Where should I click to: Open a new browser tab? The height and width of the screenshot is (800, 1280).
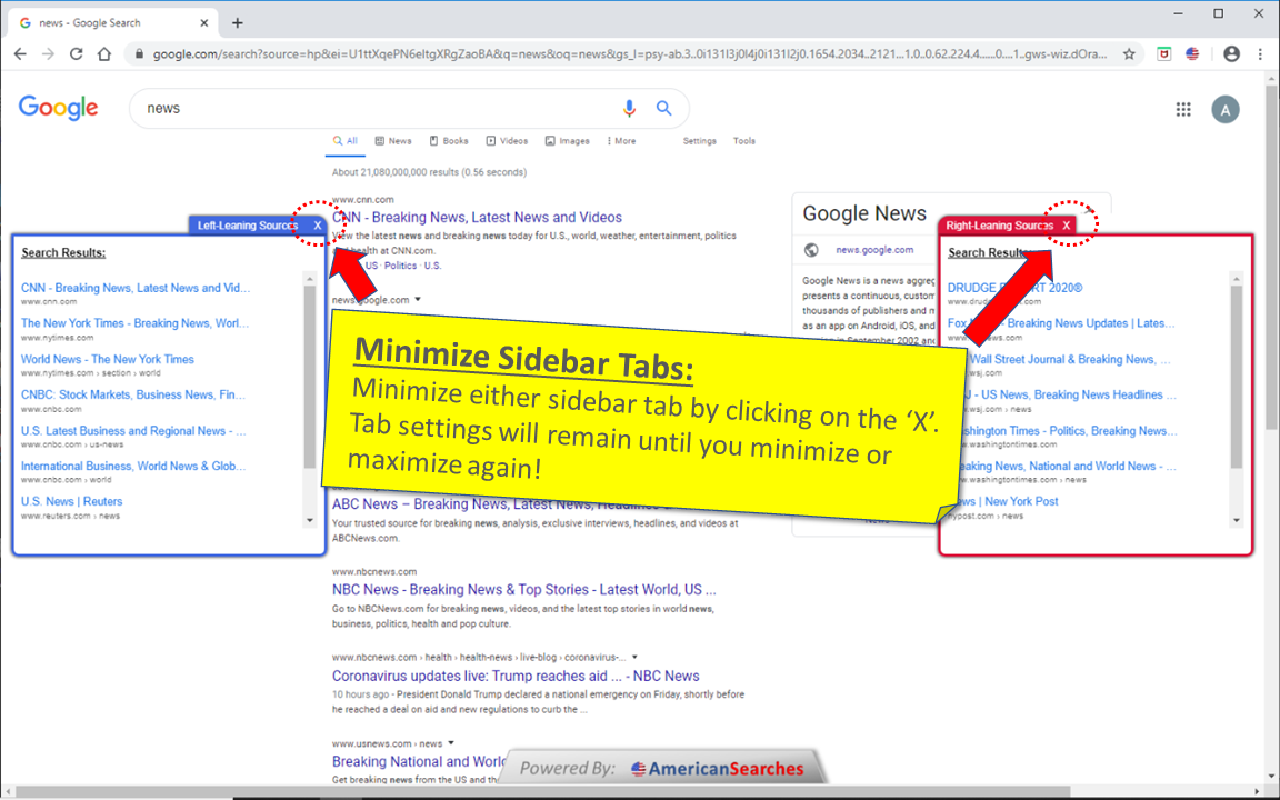[x=237, y=23]
